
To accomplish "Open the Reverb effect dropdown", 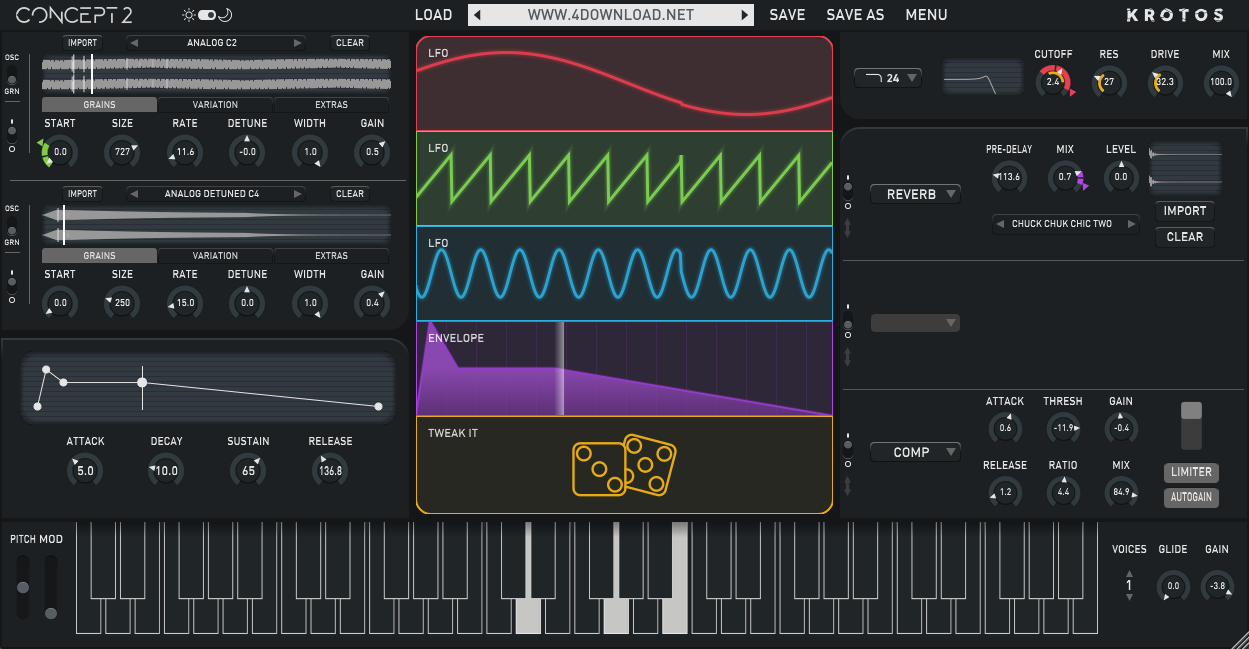I will pyautogui.click(x=915, y=195).
